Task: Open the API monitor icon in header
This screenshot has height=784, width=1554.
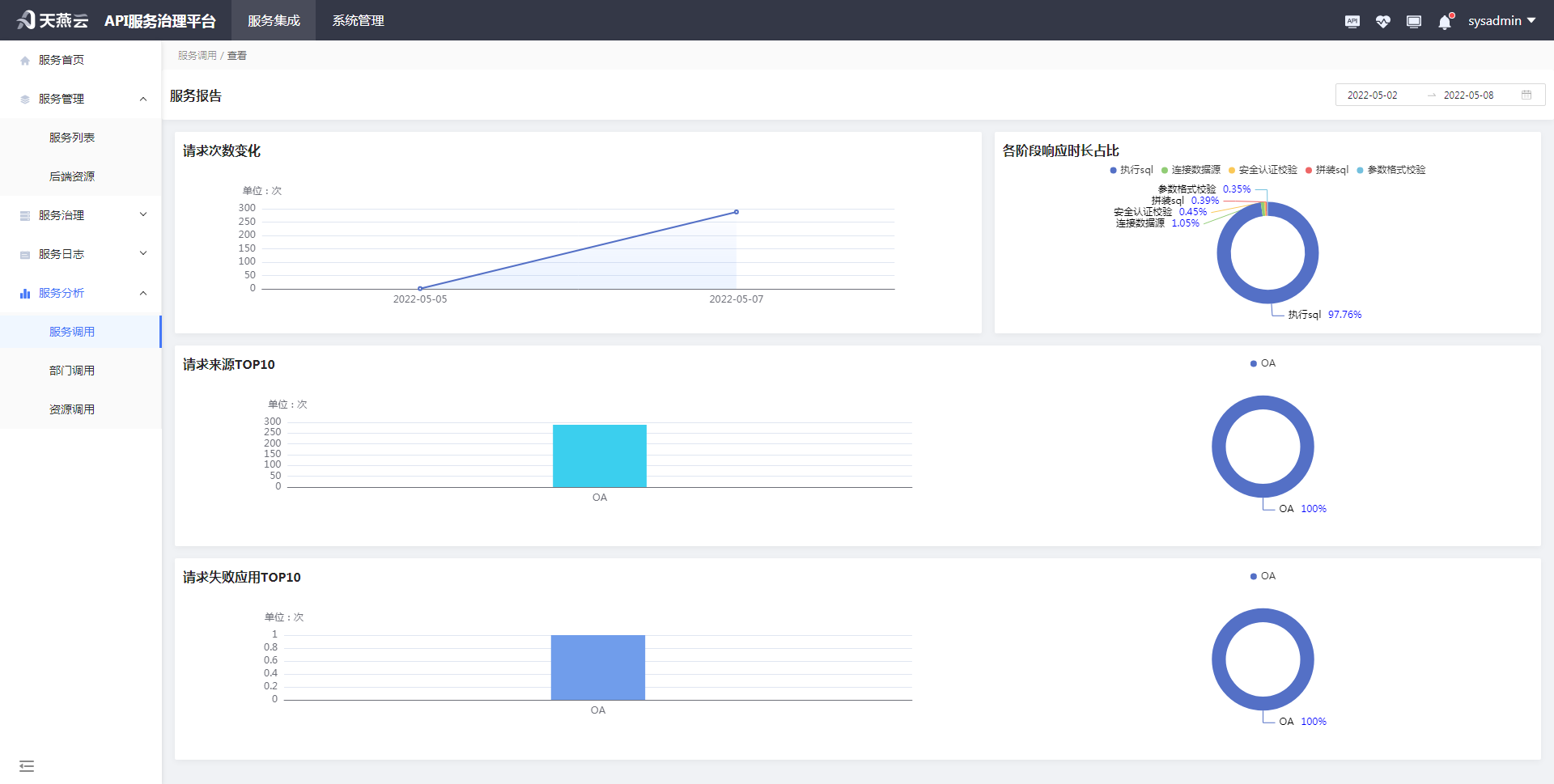Action: coord(1352,22)
